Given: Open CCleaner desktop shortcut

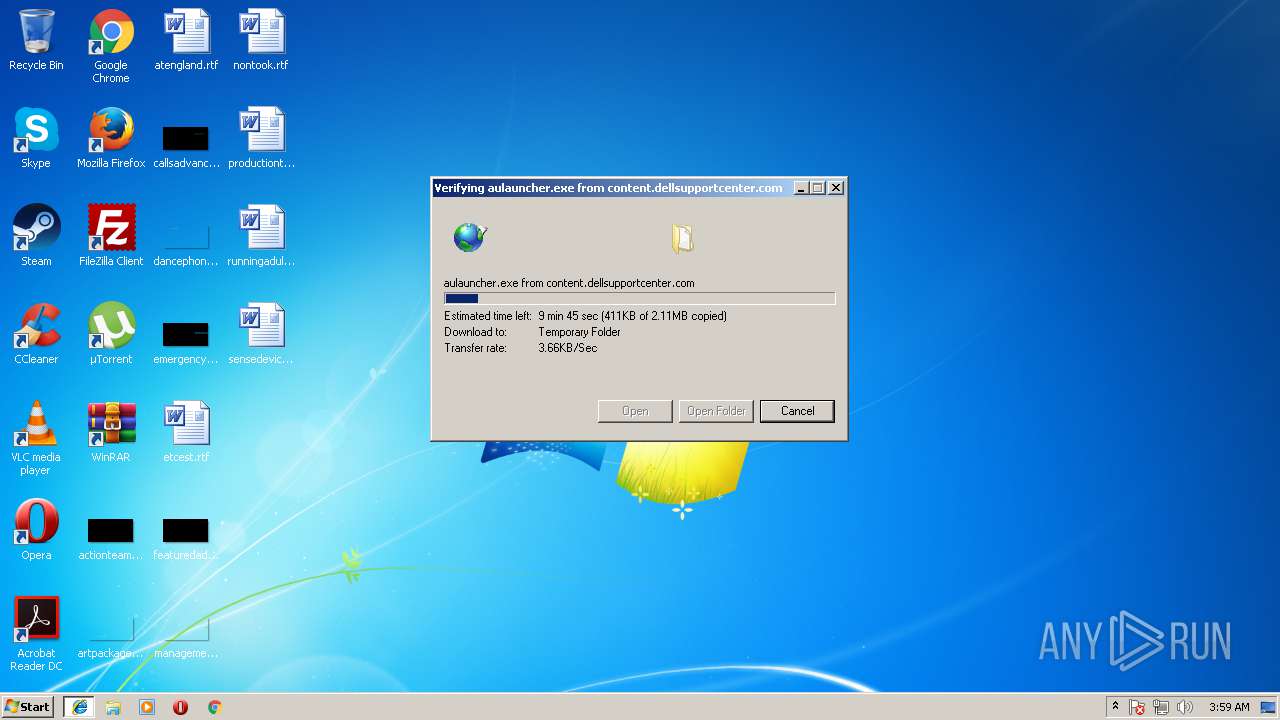Looking at the screenshot, I should coord(36,334).
